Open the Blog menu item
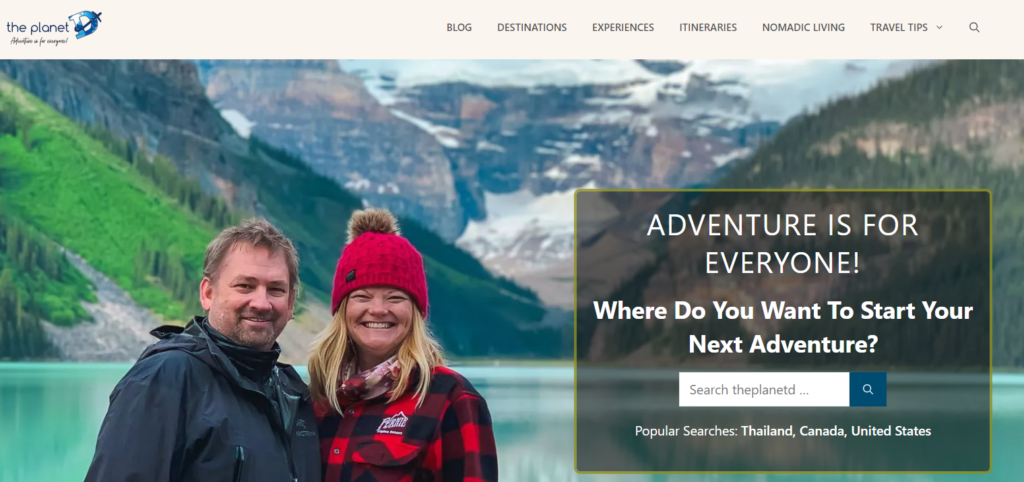 click(459, 27)
